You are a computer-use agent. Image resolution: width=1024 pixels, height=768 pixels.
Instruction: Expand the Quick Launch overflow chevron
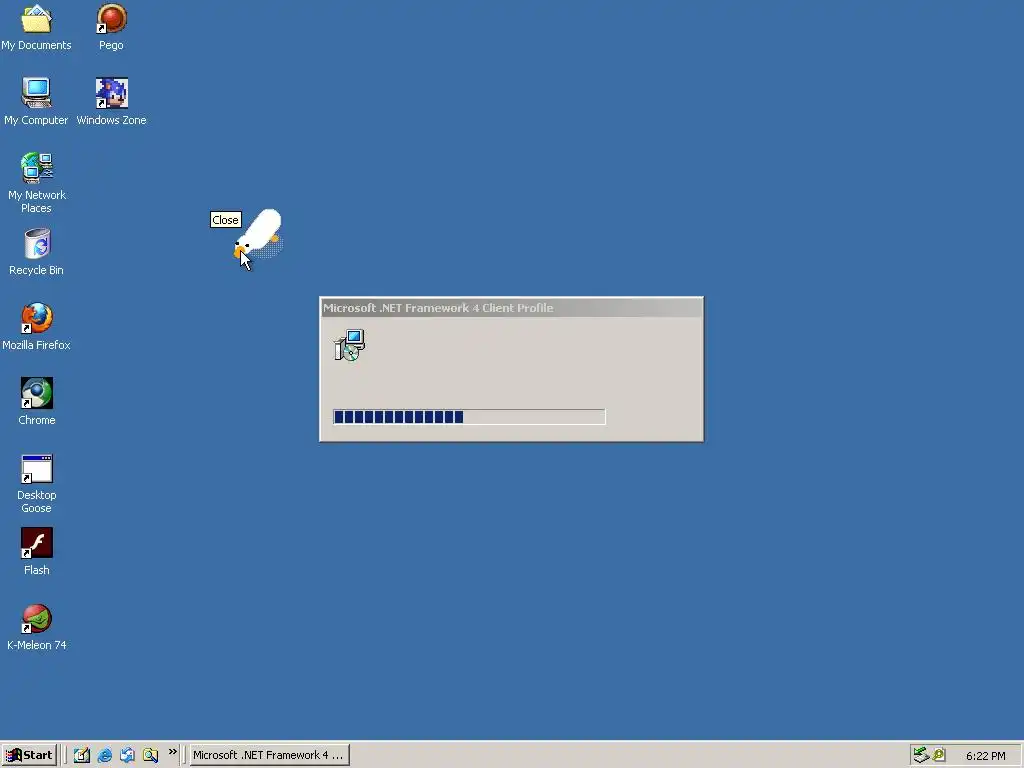172,752
